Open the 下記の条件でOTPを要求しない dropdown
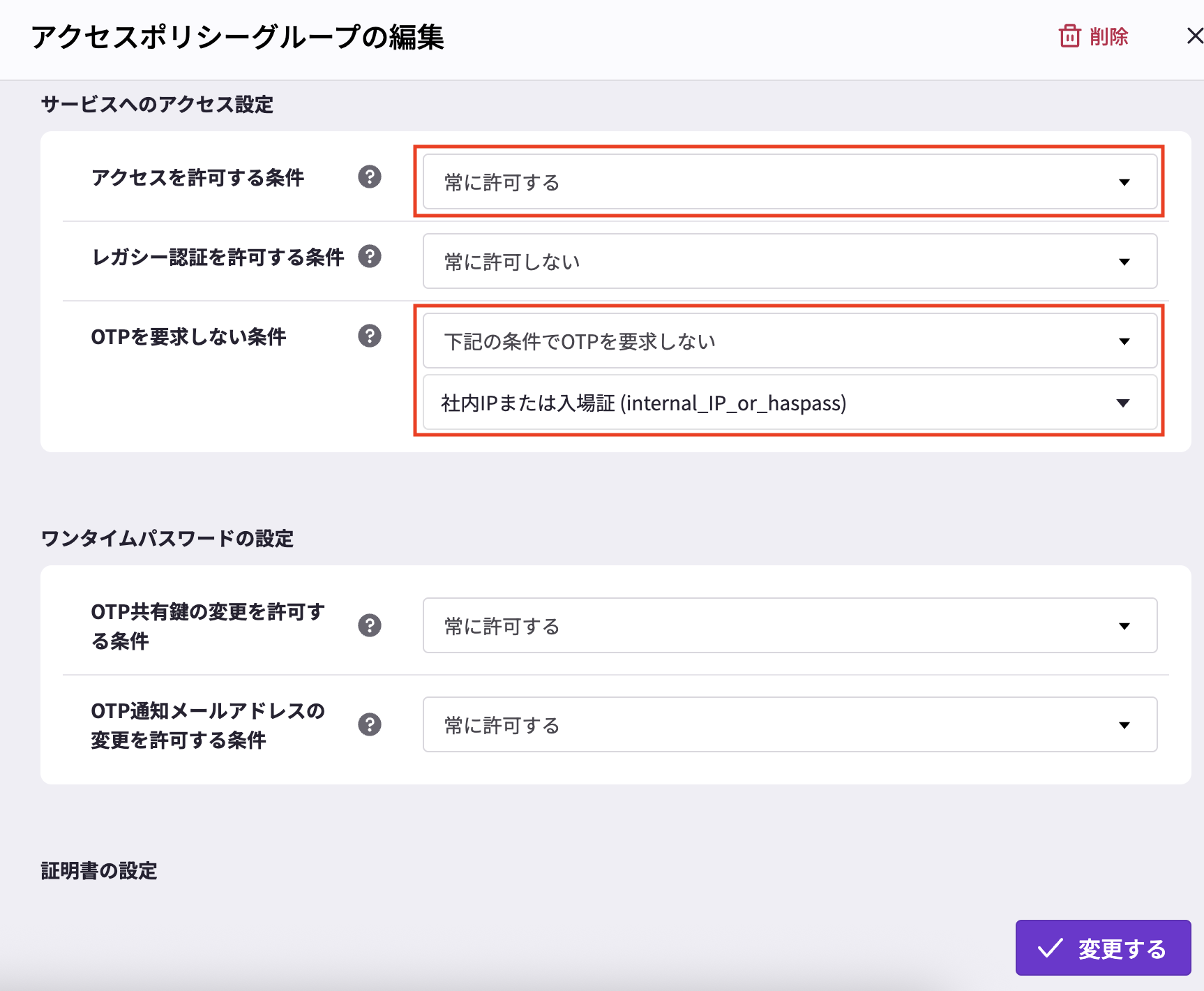 click(790, 341)
